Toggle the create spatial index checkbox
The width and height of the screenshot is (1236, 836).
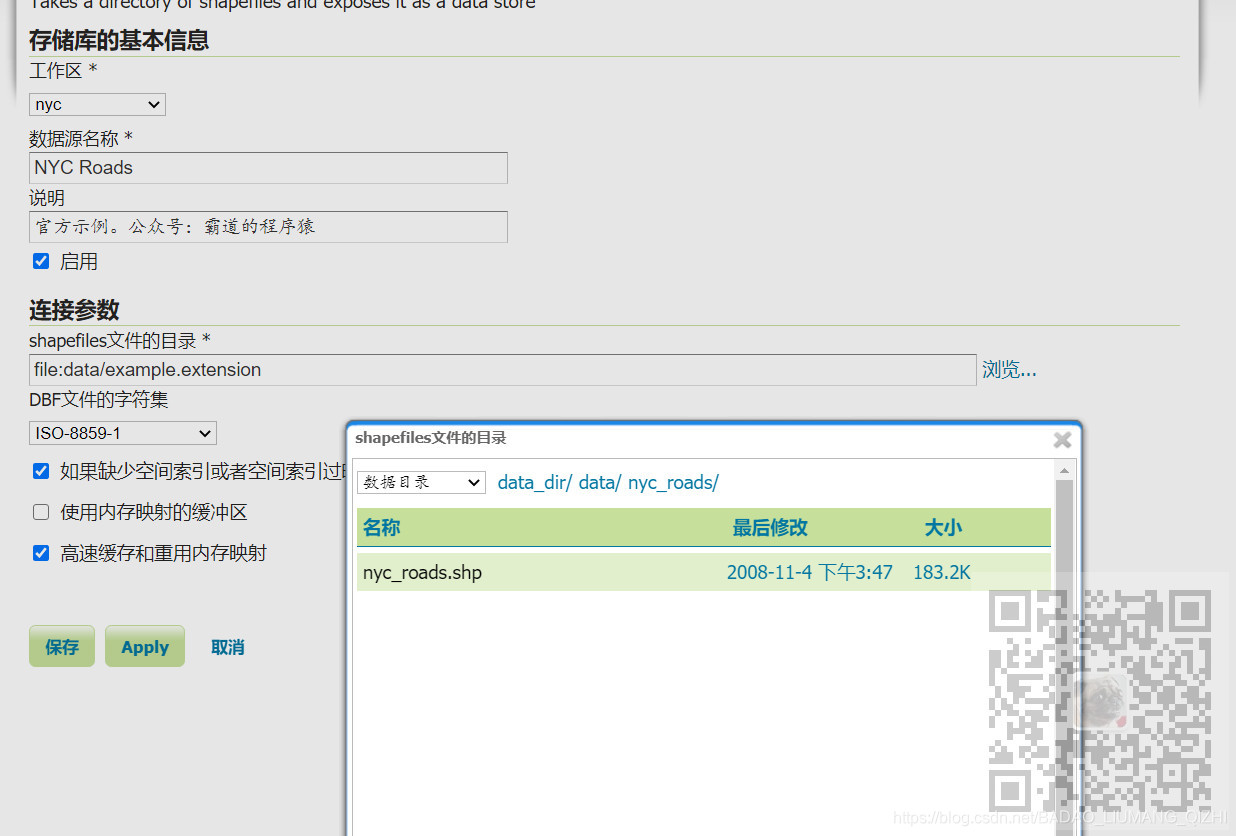pos(41,471)
